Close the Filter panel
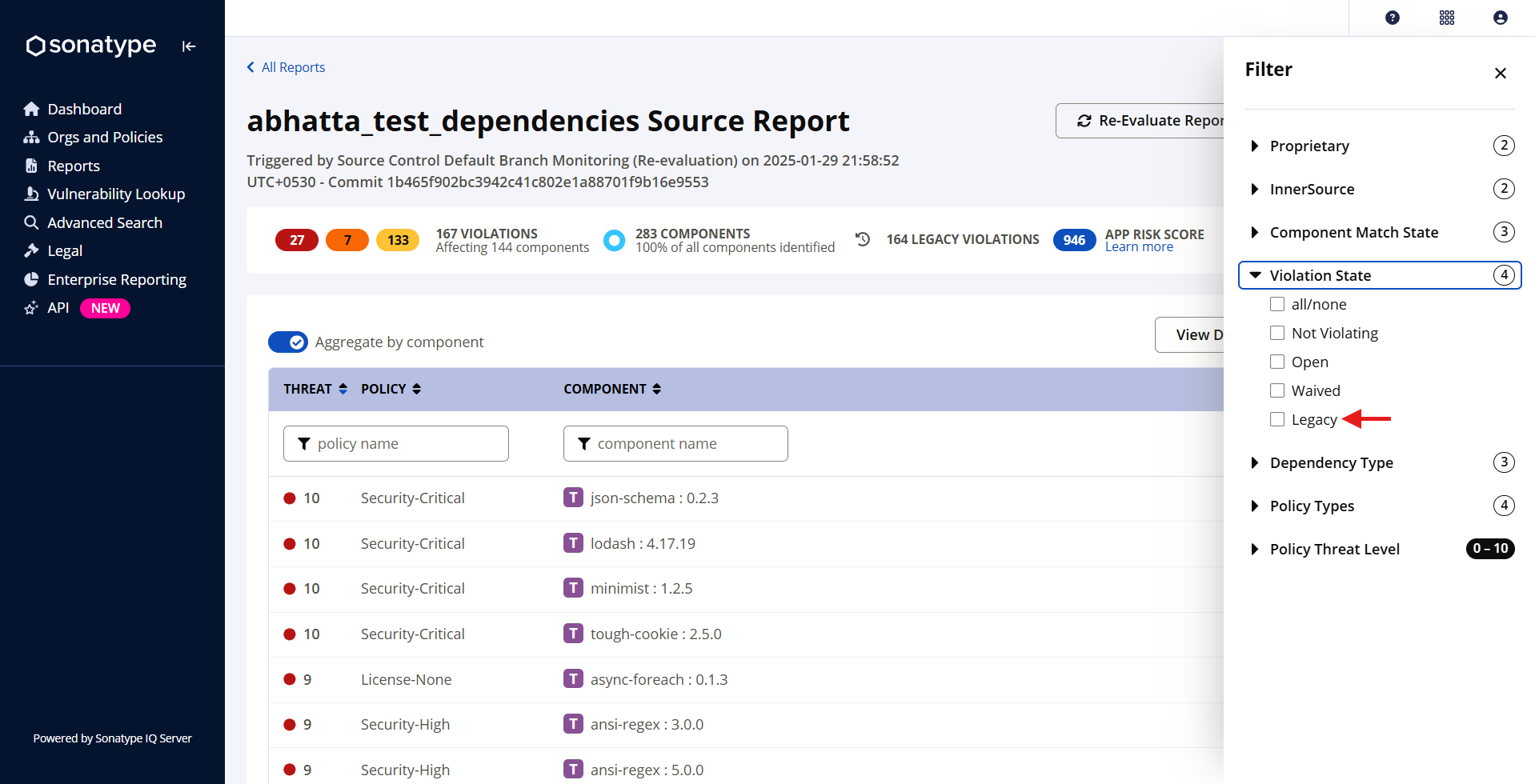This screenshot has height=784, width=1535. click(x=1501, y=73)
